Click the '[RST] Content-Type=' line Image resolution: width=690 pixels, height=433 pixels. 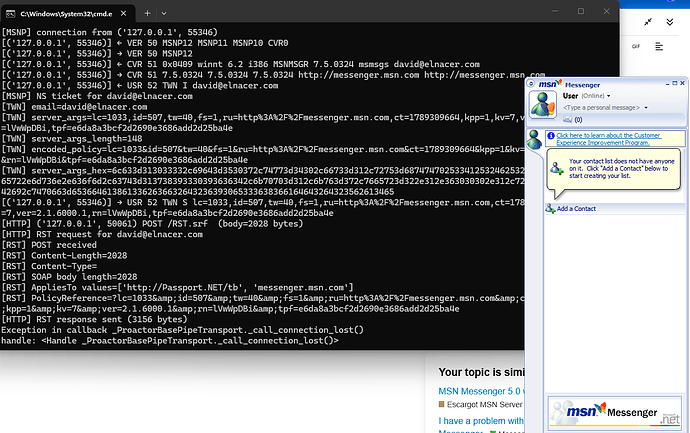49,266
